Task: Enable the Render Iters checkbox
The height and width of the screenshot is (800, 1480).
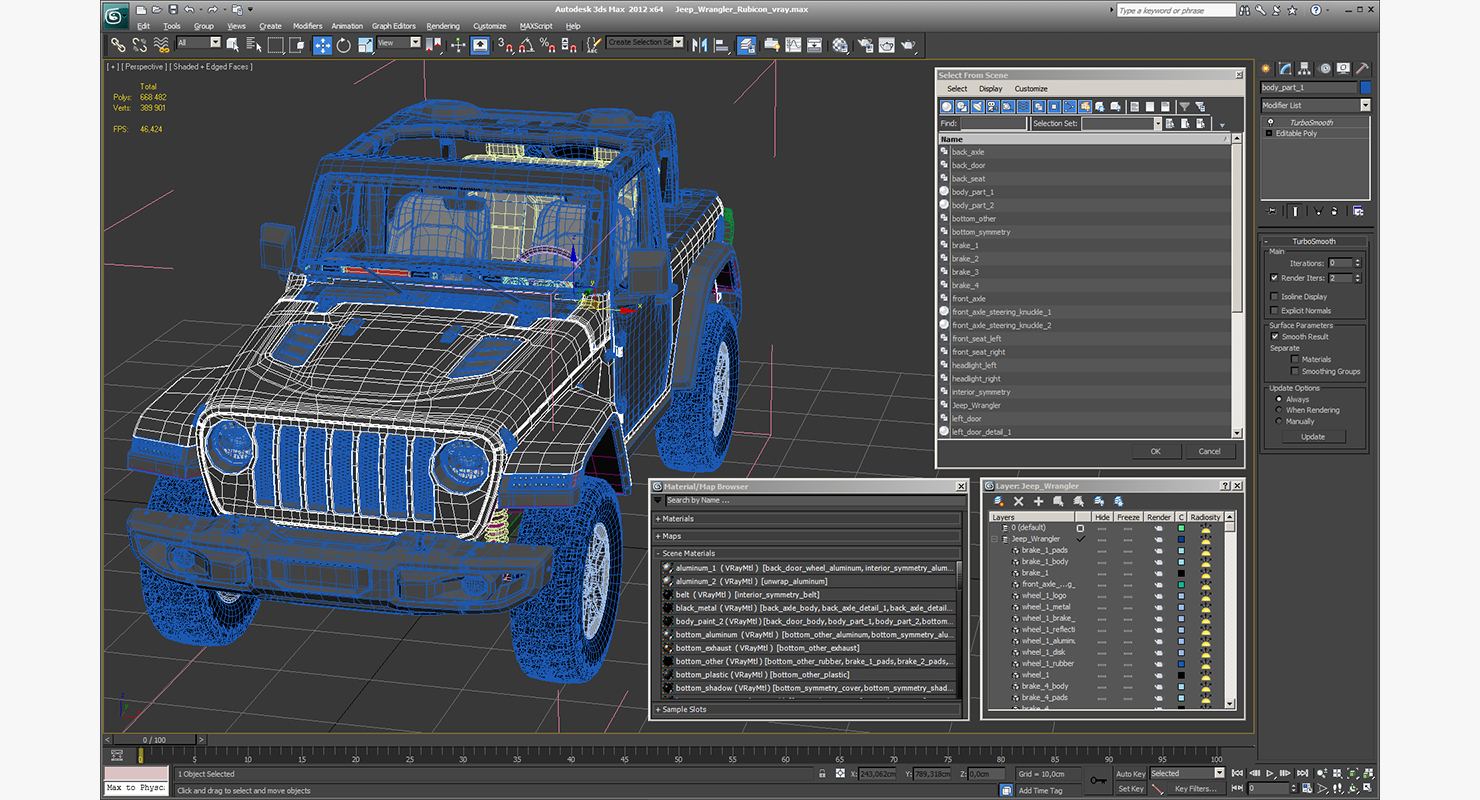Action: [1273, 278]
